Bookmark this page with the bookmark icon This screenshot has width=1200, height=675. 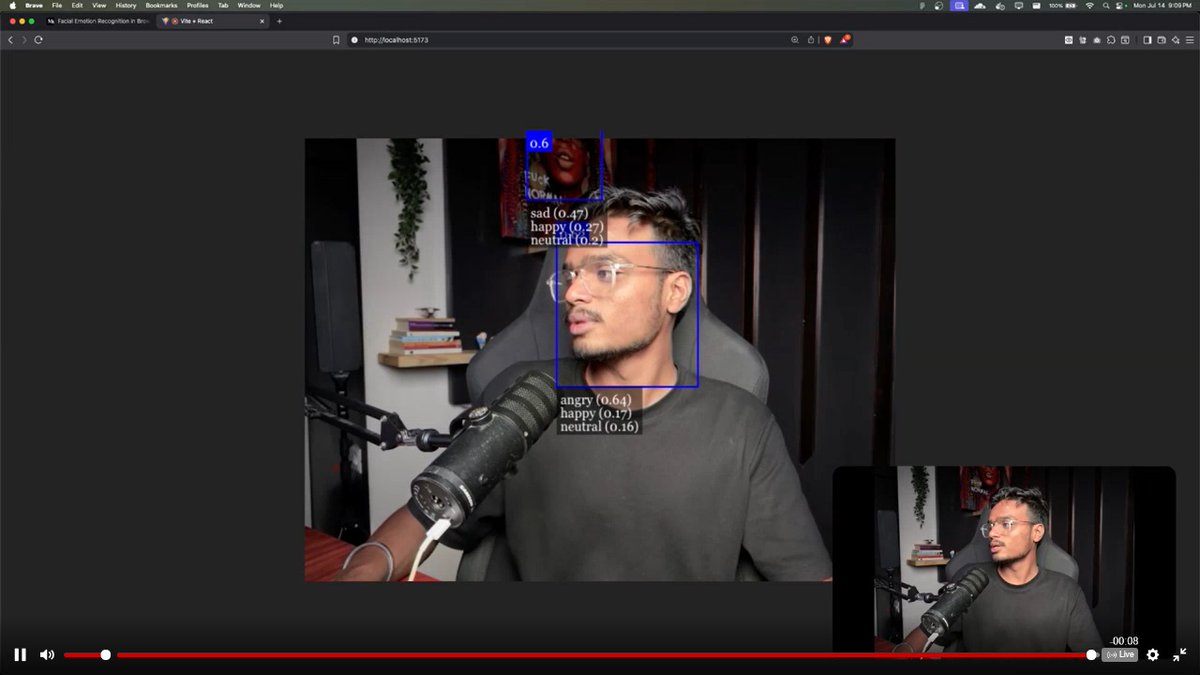(x=337, y=40)
